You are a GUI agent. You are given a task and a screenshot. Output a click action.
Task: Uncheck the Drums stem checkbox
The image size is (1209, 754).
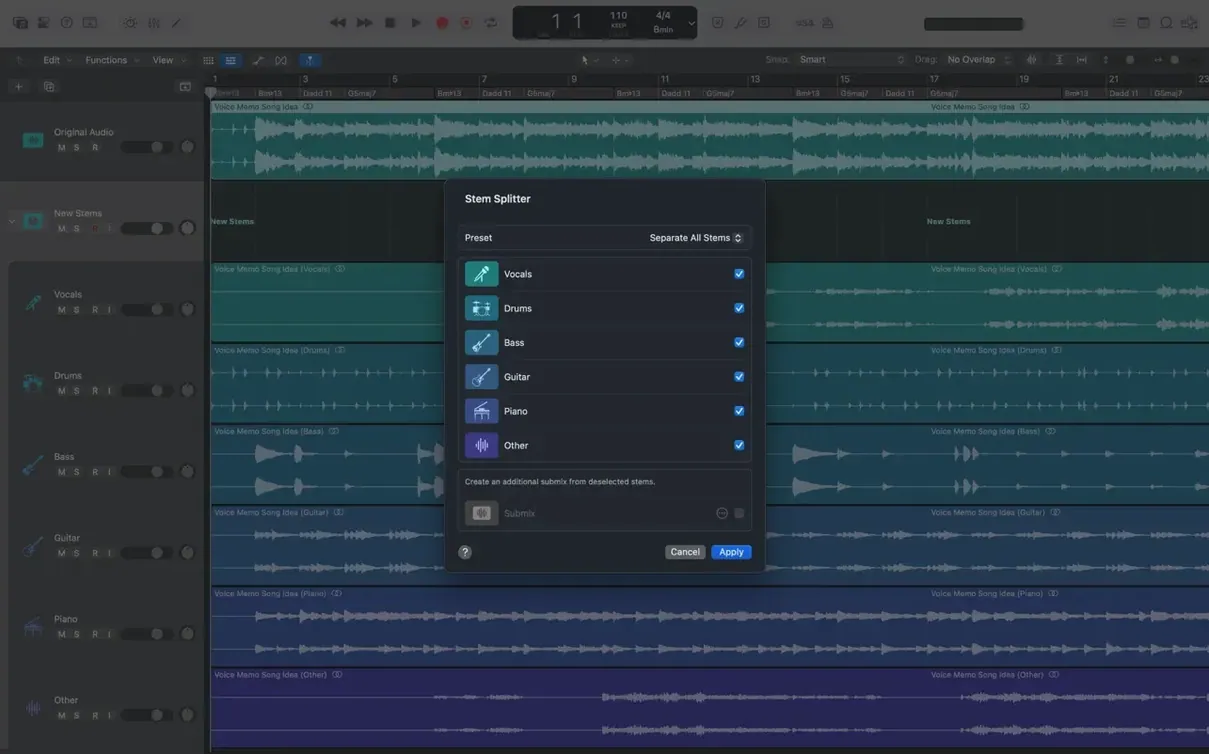point(739,308)
